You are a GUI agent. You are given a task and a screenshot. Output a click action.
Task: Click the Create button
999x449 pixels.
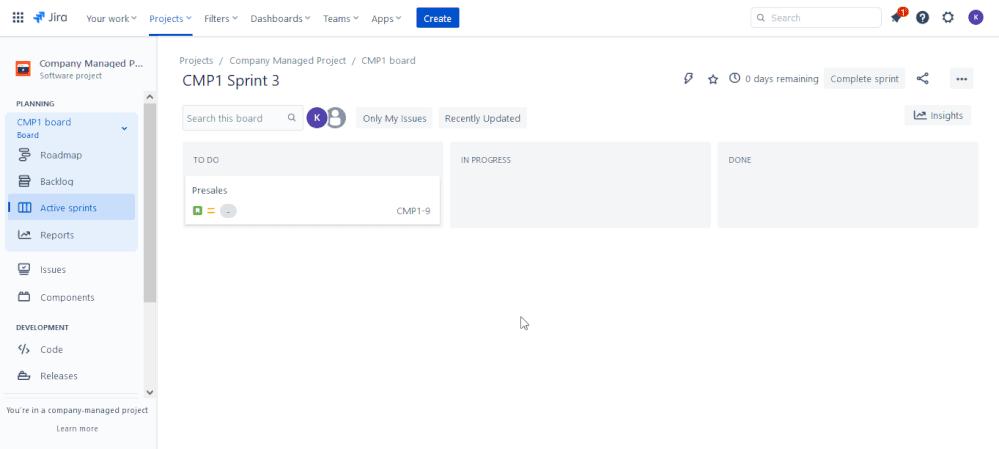click(438, 18)
